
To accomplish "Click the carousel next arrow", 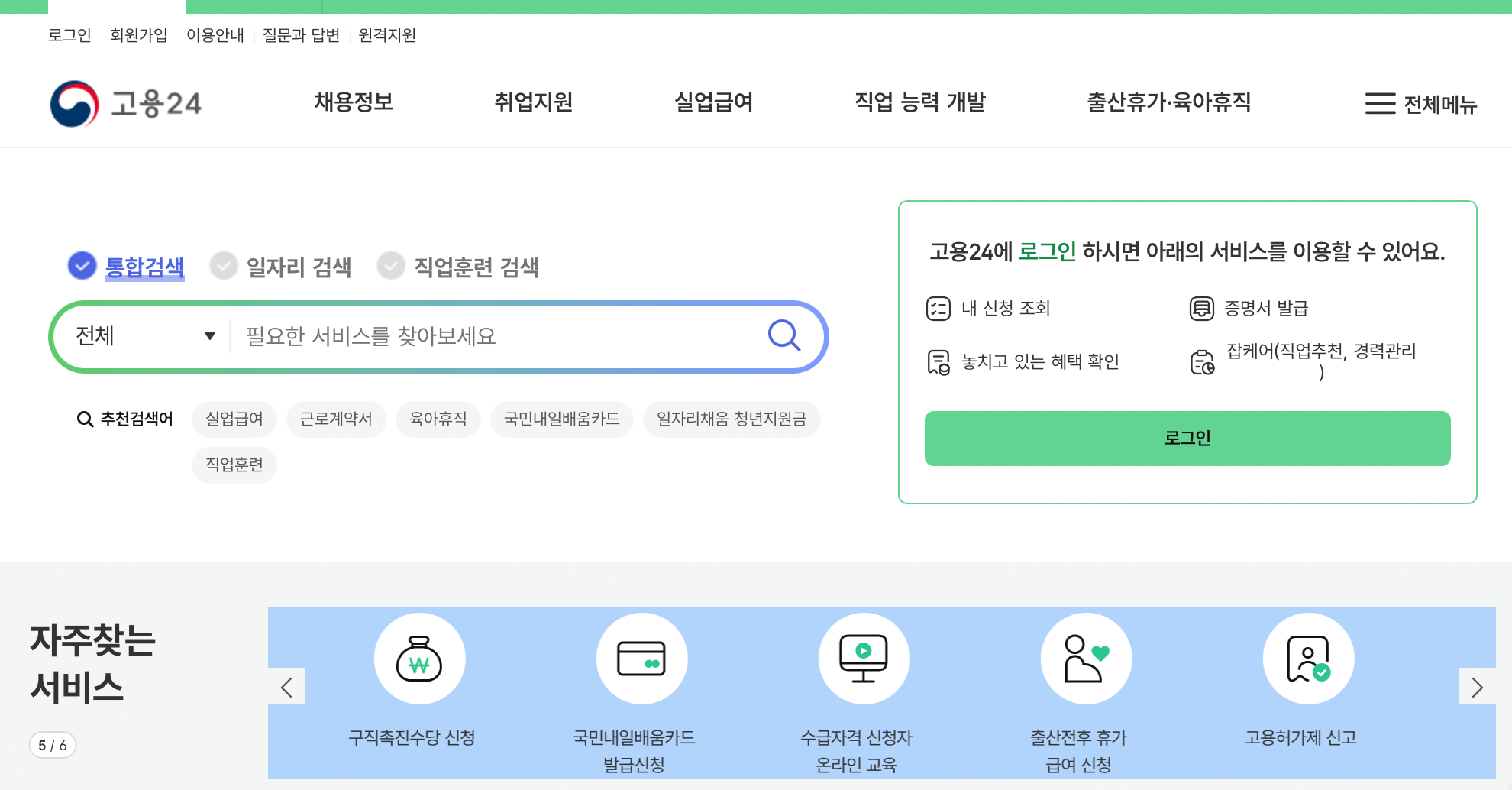I will click(x=1475, y=687).
